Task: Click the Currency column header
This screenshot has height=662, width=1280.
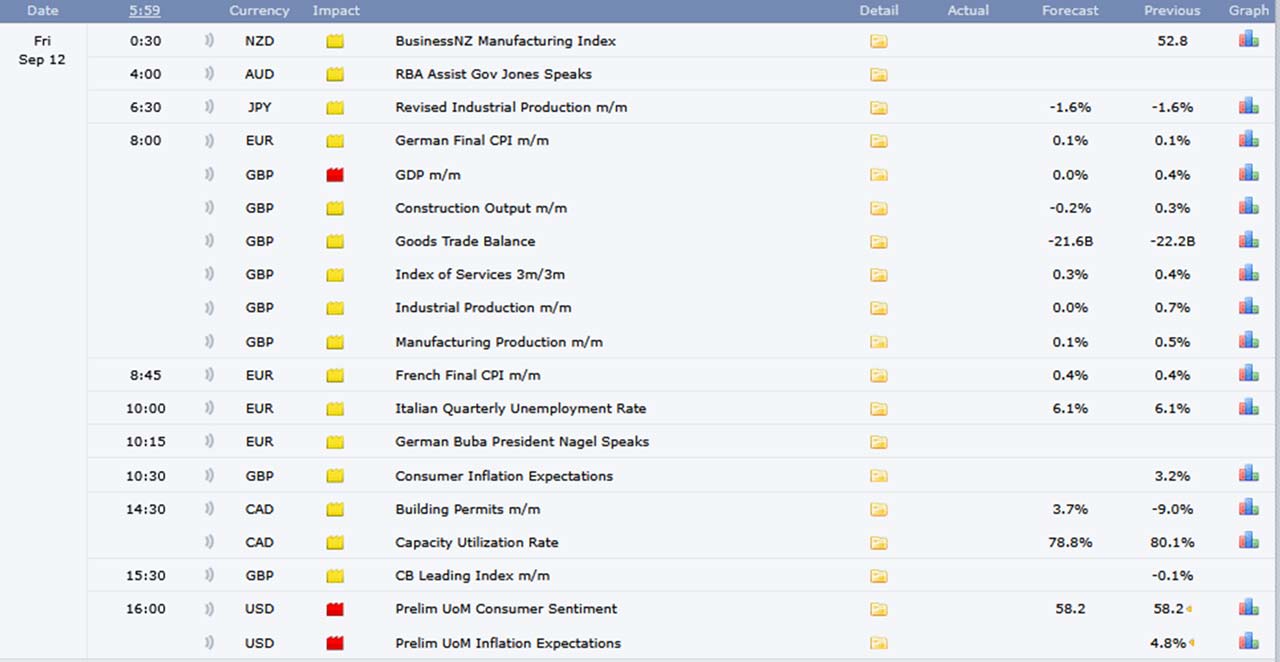Action: click(259, 10)
